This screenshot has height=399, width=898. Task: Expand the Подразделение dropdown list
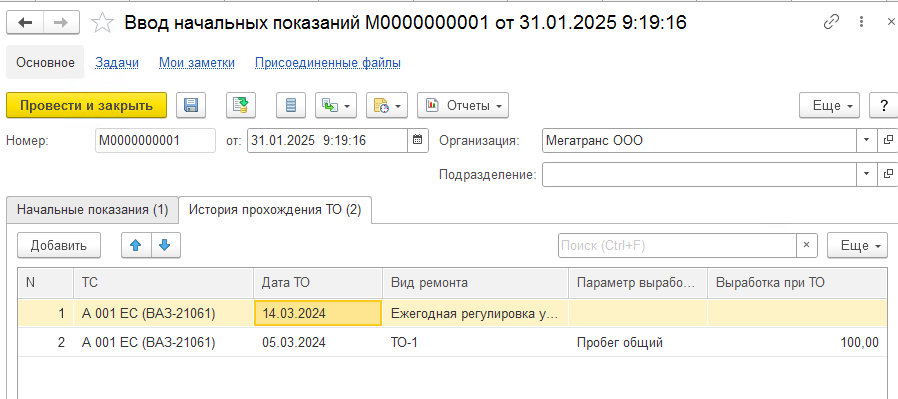click(x=866, y=174)
